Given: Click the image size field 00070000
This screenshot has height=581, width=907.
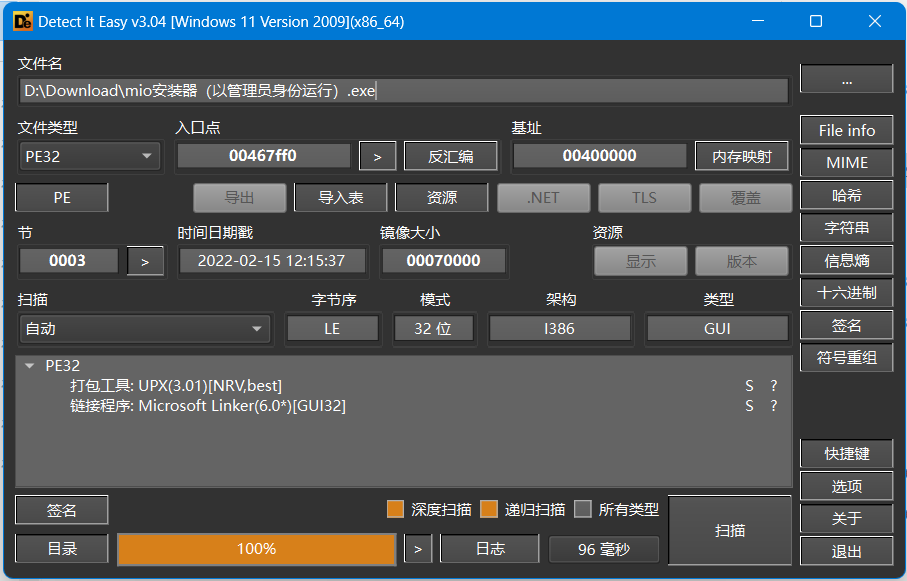Looking at the screenshot, I should click(x=443, y=260).
